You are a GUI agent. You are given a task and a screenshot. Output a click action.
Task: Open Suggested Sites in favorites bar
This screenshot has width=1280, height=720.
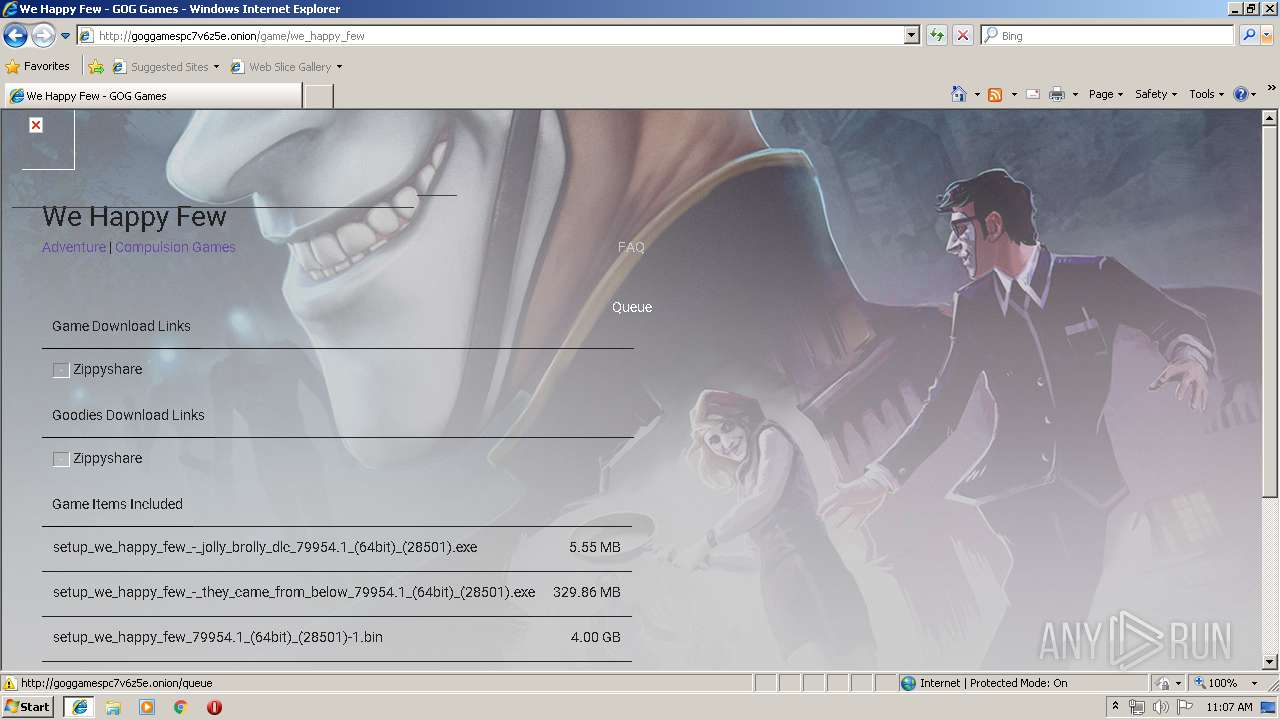(x=165, y=67)
